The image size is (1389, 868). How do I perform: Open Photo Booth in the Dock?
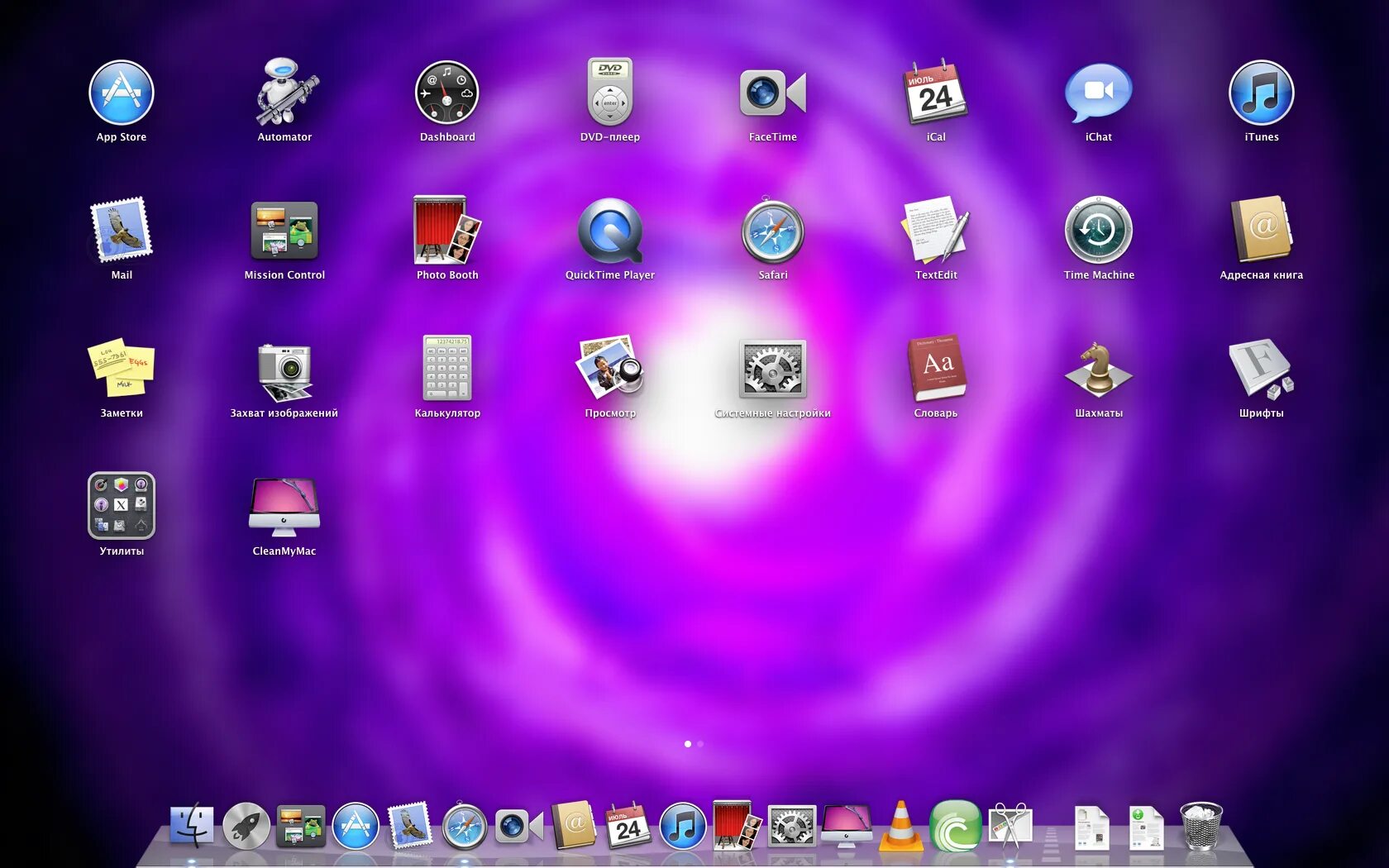(x=737, y=825)
